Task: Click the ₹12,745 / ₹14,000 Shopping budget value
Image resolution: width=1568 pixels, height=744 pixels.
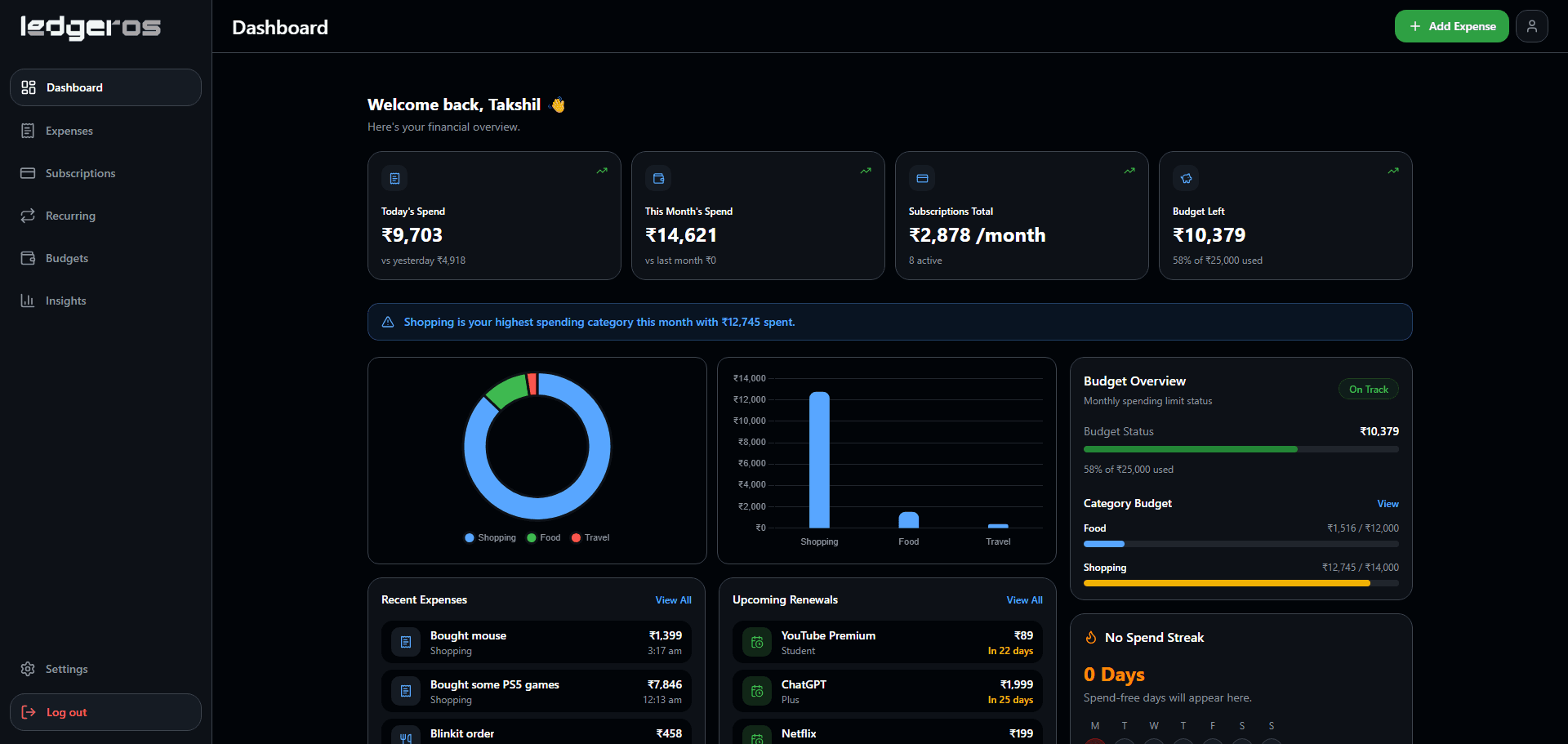Action: (x=1361, y=568)
